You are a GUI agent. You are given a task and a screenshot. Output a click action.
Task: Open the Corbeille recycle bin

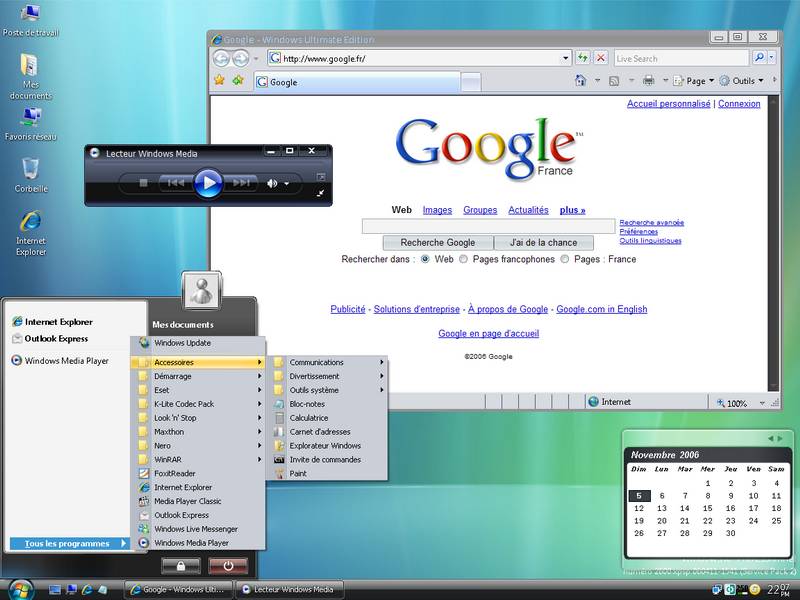pos(31,174)
